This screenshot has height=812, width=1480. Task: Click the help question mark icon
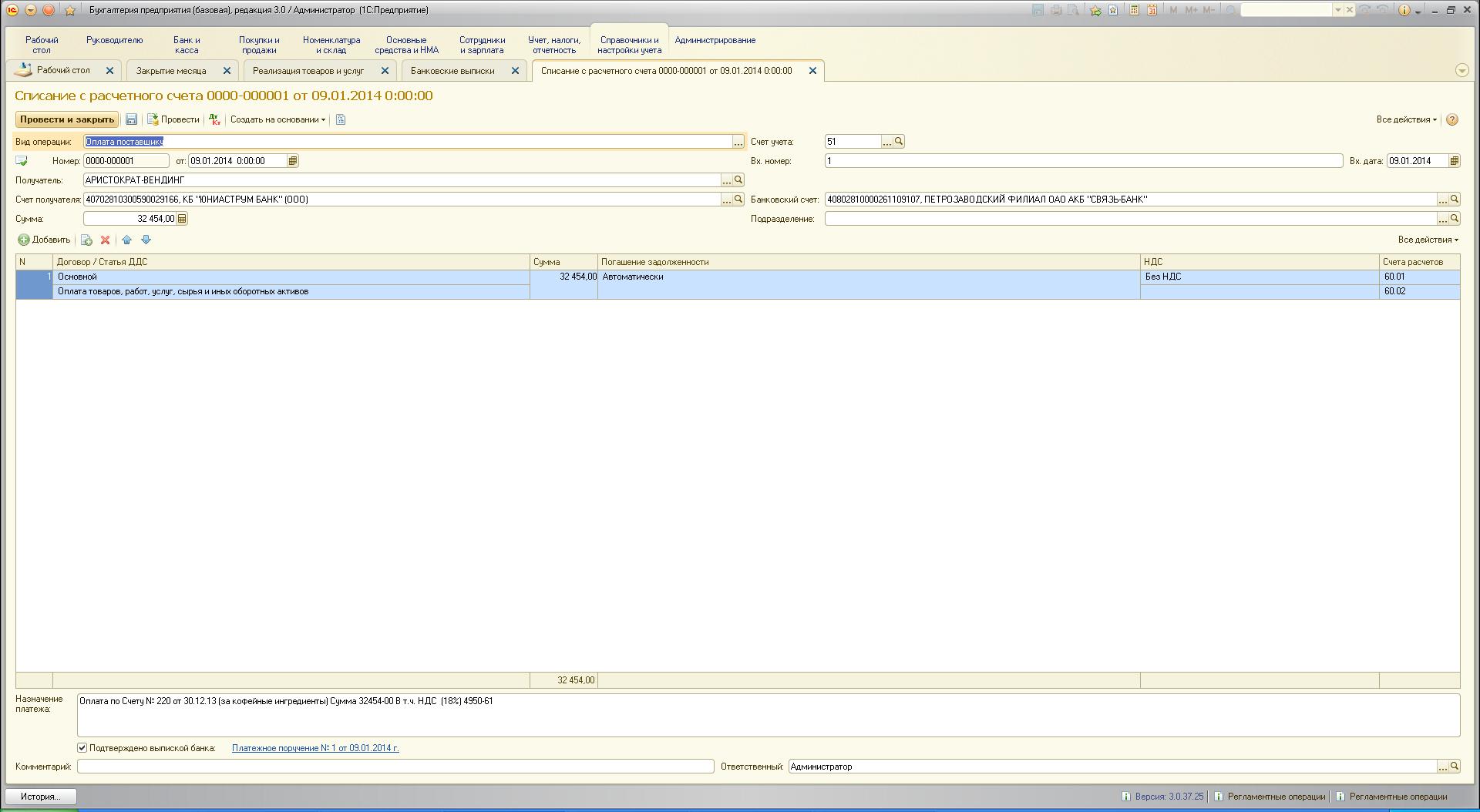pyautogui.click(x=1452, y=119)
